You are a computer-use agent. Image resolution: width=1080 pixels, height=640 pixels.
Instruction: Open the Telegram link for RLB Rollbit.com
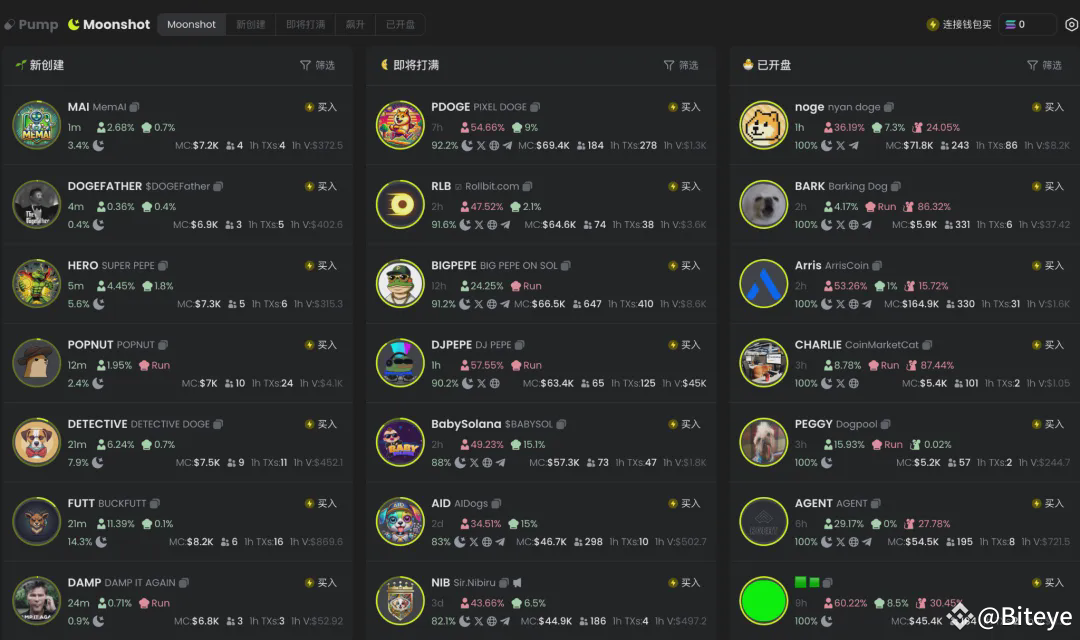[x=506, y=225]
